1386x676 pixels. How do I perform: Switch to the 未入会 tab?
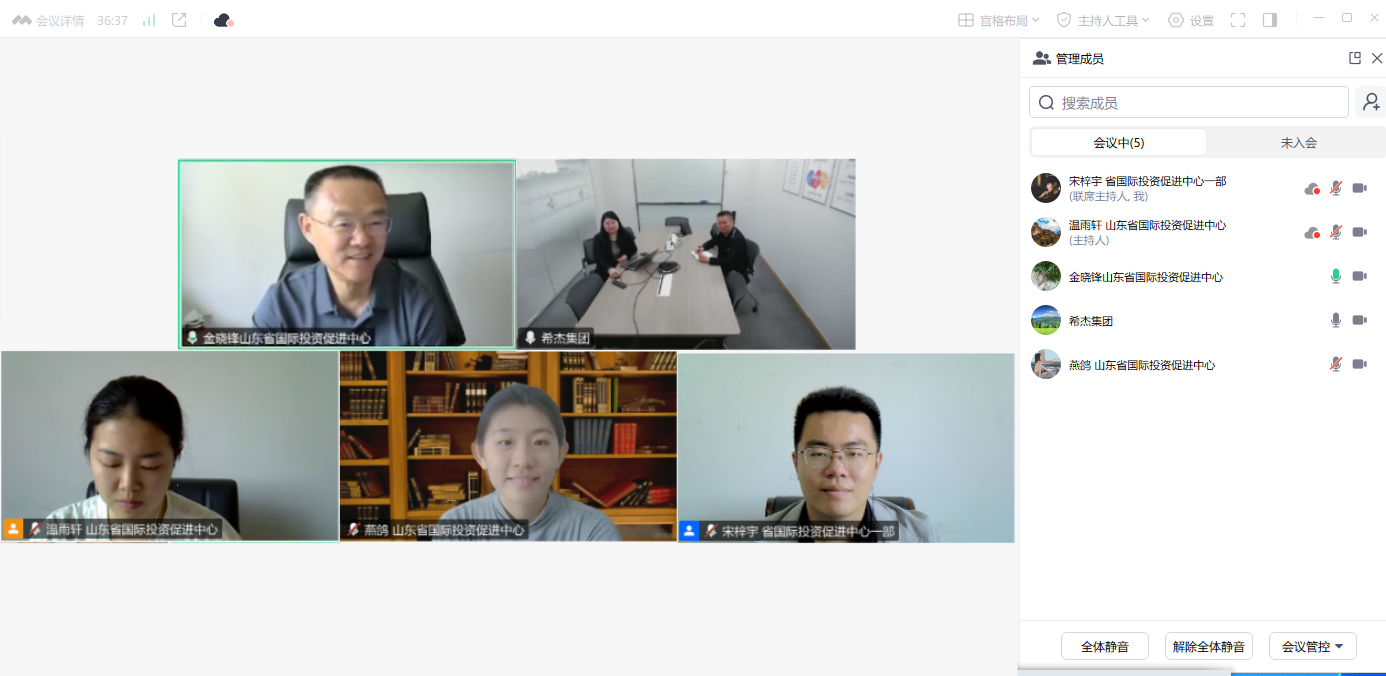pyautogui.click(x=1298, y=142)
